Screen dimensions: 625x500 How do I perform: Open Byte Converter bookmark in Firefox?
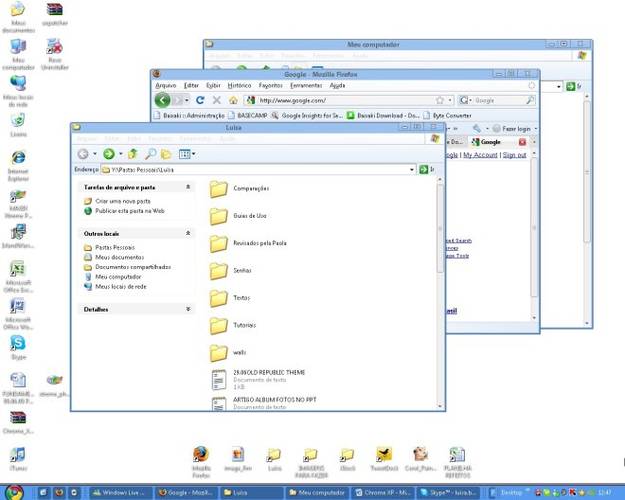click(x=448, y=116)
